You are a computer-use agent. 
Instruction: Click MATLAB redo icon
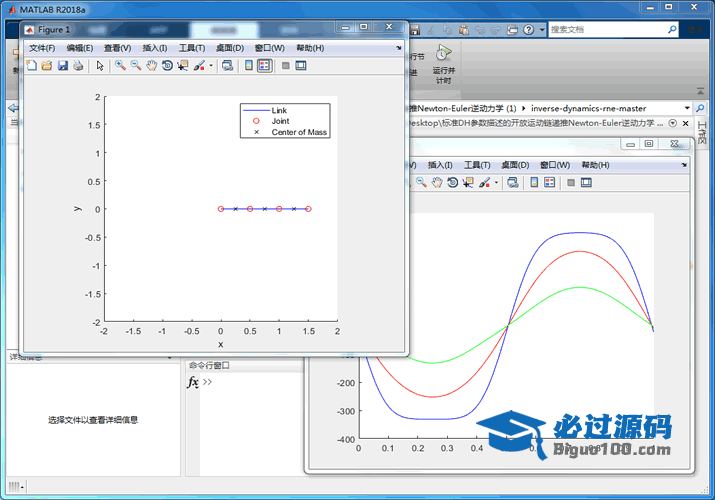pyautogui.click(x=496, y=30)
